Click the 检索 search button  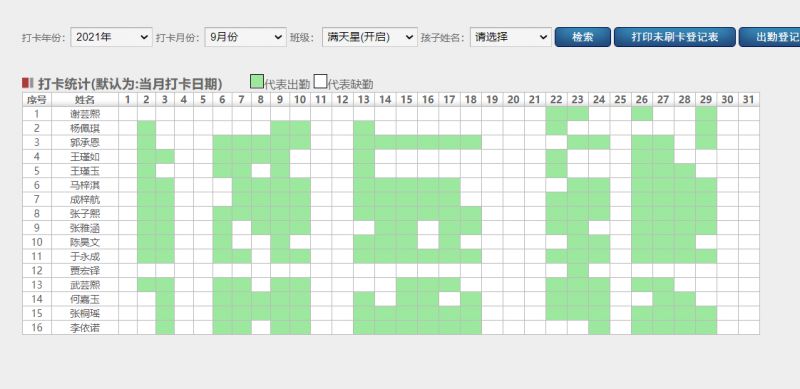583,37
